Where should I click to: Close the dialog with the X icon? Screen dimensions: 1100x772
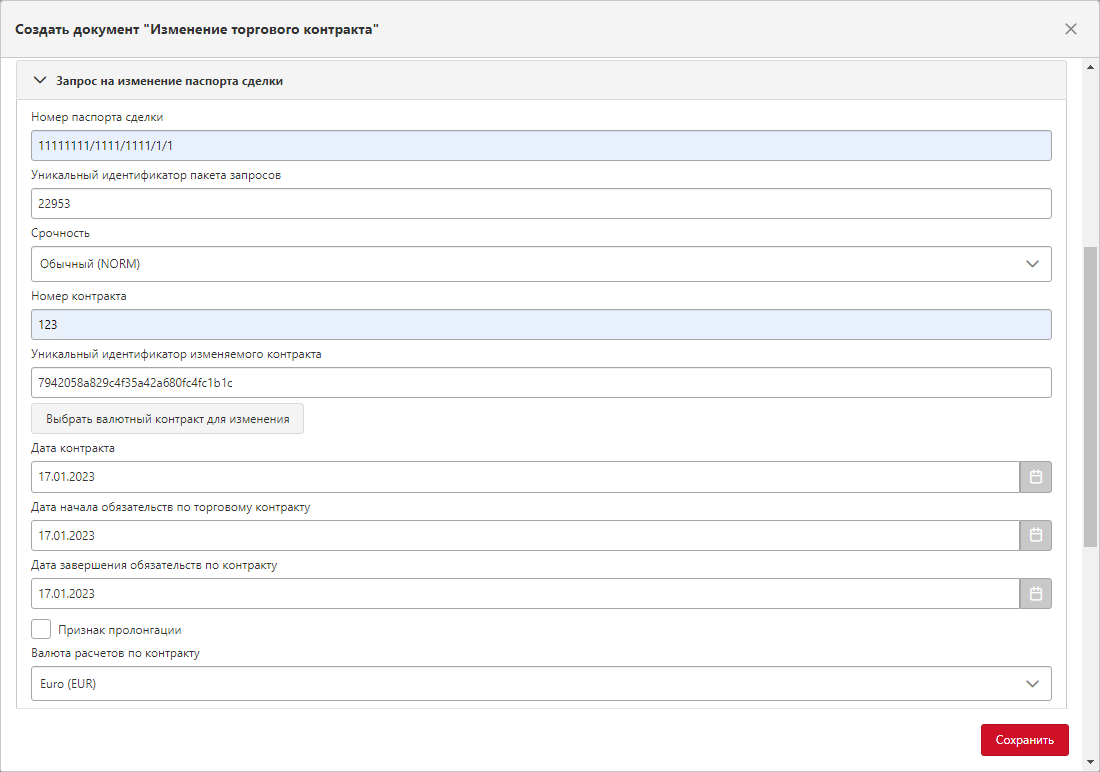[x=1071, y=29]
